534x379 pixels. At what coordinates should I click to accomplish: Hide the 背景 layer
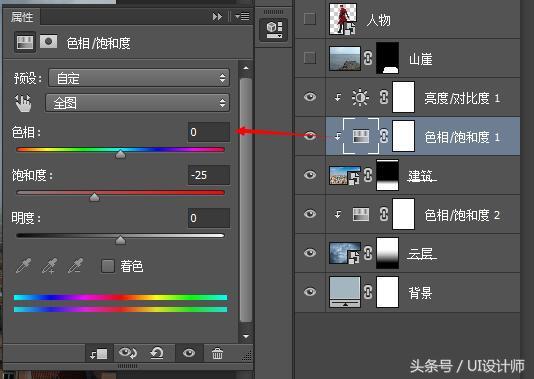click(x=310, y=292)
